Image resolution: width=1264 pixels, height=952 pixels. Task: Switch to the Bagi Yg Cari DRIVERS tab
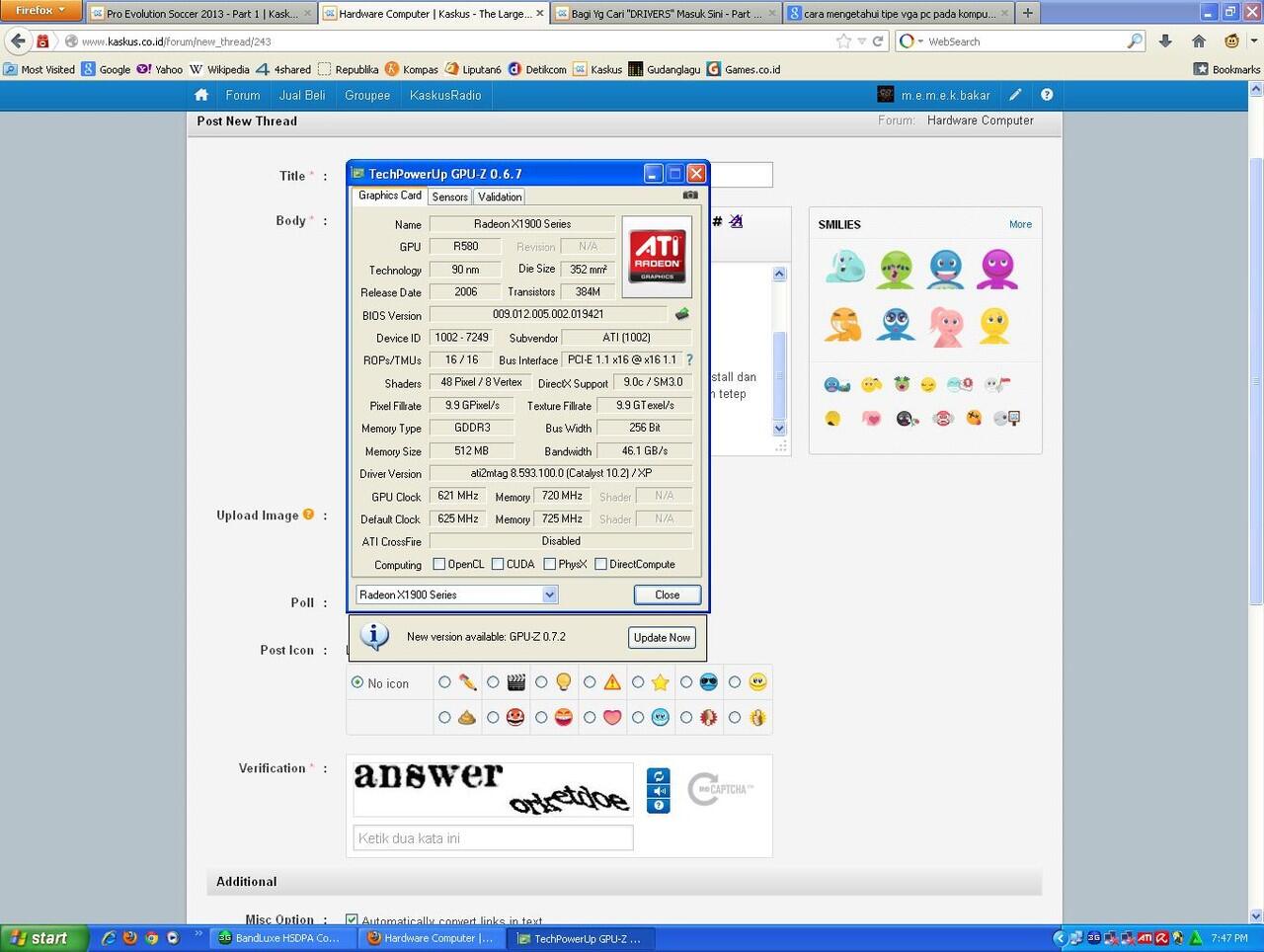tap(665, 14)
